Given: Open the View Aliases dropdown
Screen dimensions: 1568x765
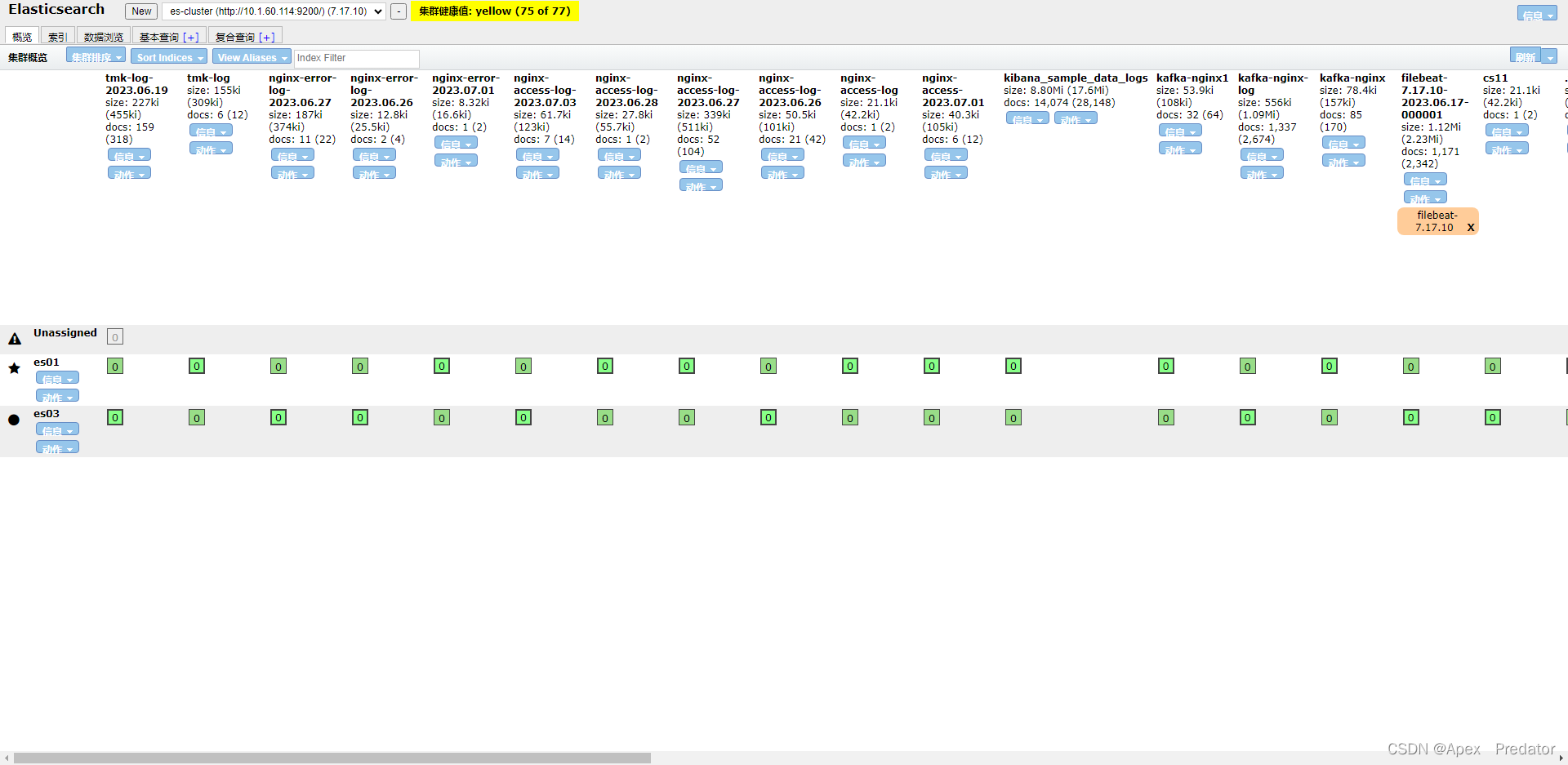Looking at the screenshot, I should [252, 56].
